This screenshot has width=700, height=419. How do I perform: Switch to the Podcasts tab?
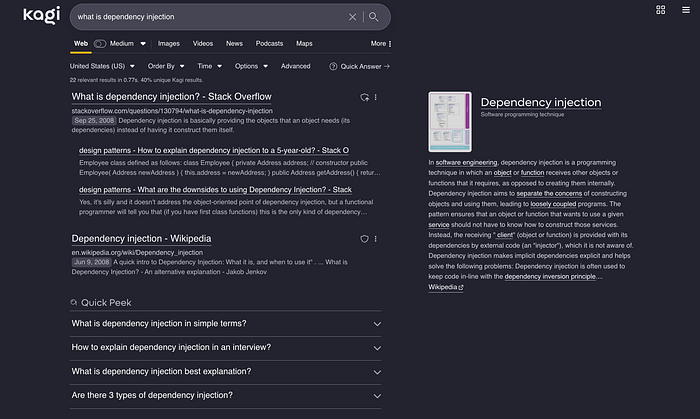269,44
